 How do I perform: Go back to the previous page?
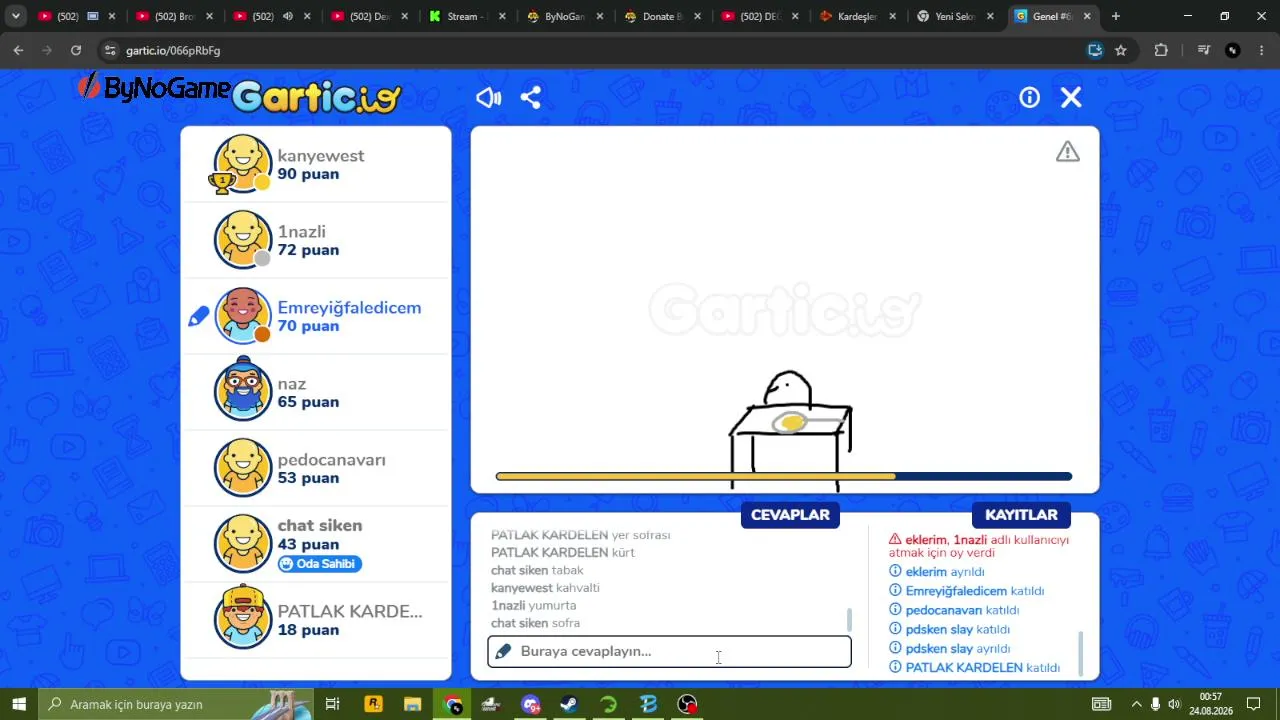18,50
